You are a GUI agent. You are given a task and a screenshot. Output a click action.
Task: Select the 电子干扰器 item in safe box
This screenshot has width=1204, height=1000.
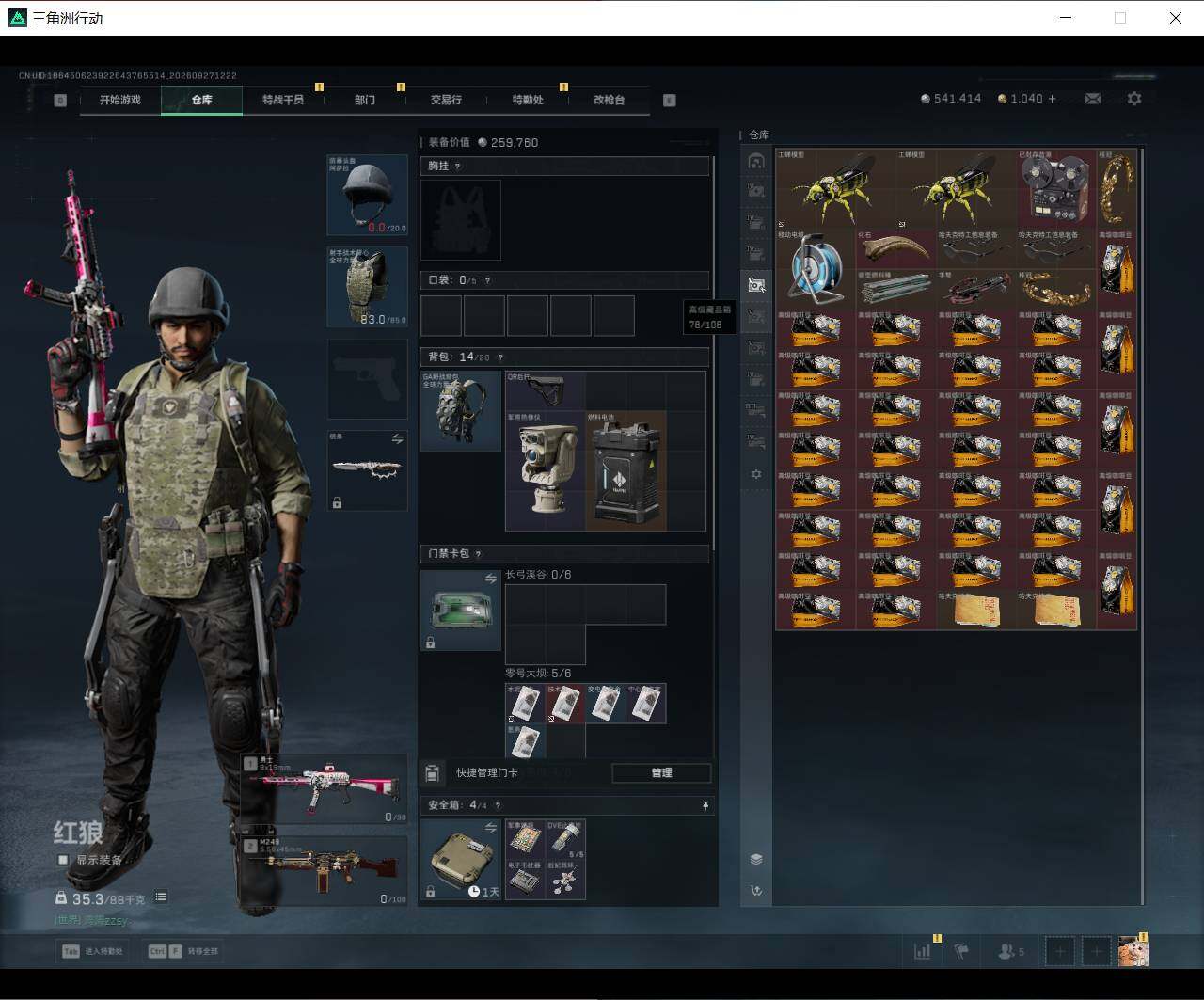tap(525, 880)
